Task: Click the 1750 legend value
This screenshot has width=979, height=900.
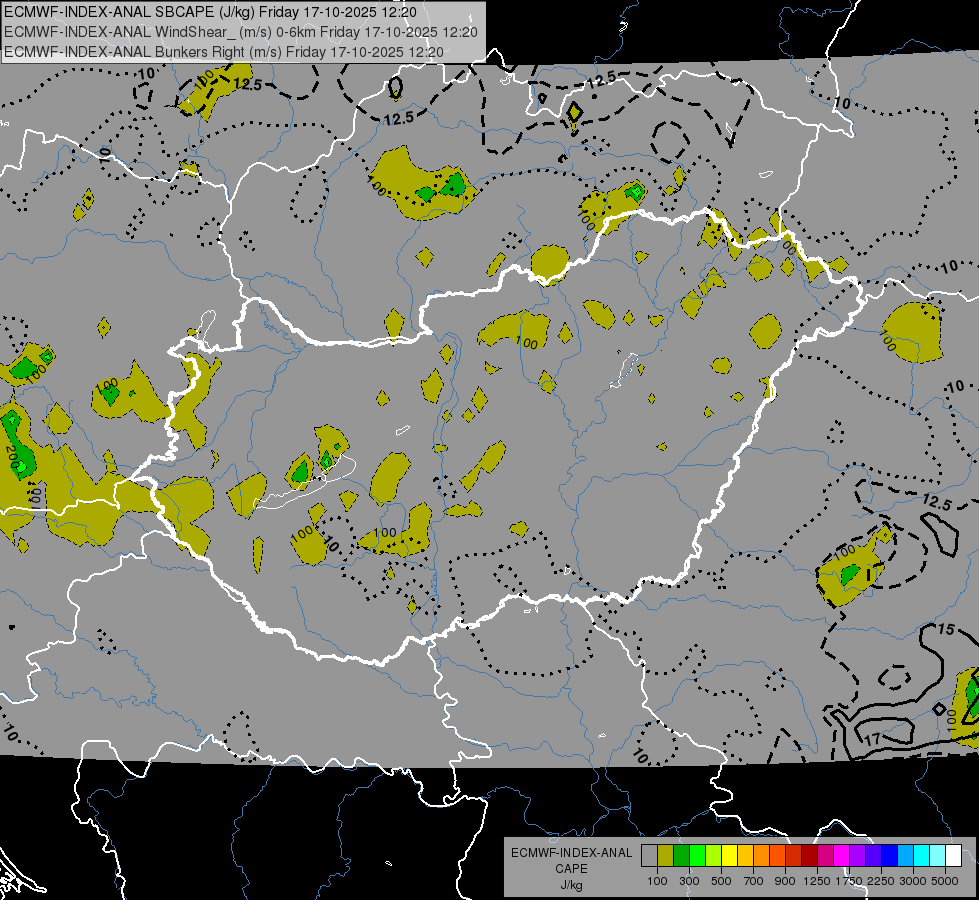Action: coord(849,881)
